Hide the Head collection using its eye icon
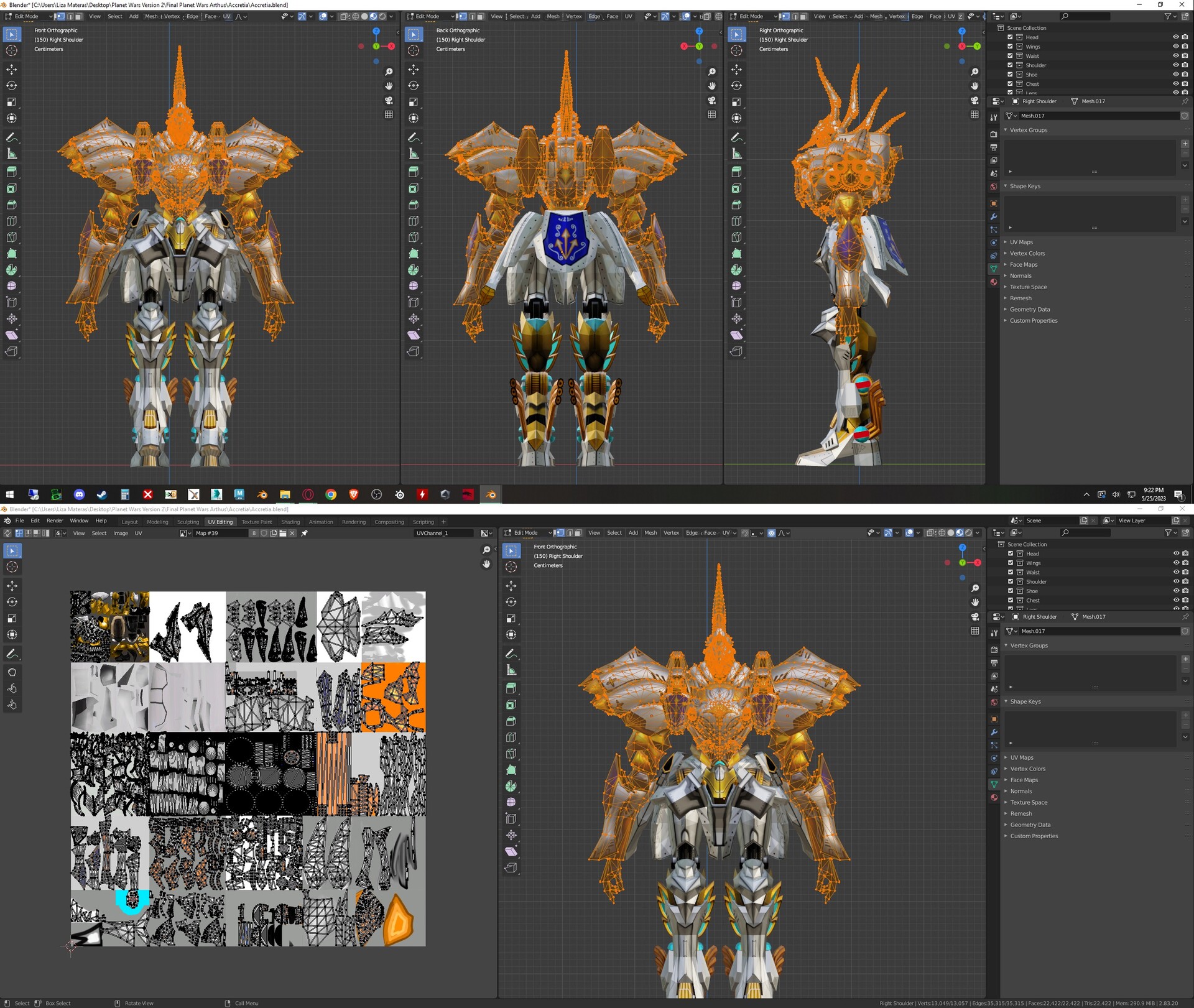Screen dimensions: 1194x1008 [1175, 37]
